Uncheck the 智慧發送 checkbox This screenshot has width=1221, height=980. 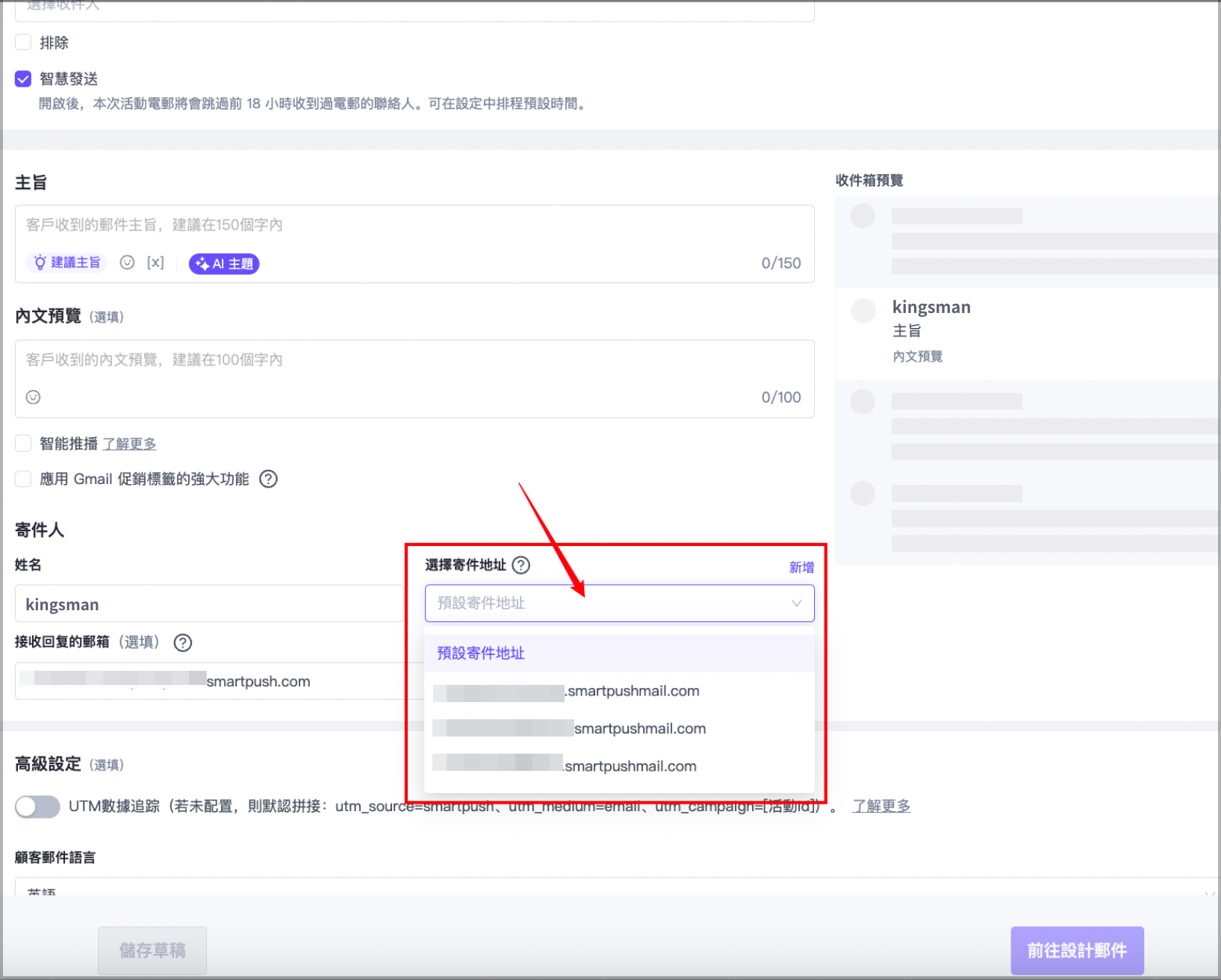(23, 79)
